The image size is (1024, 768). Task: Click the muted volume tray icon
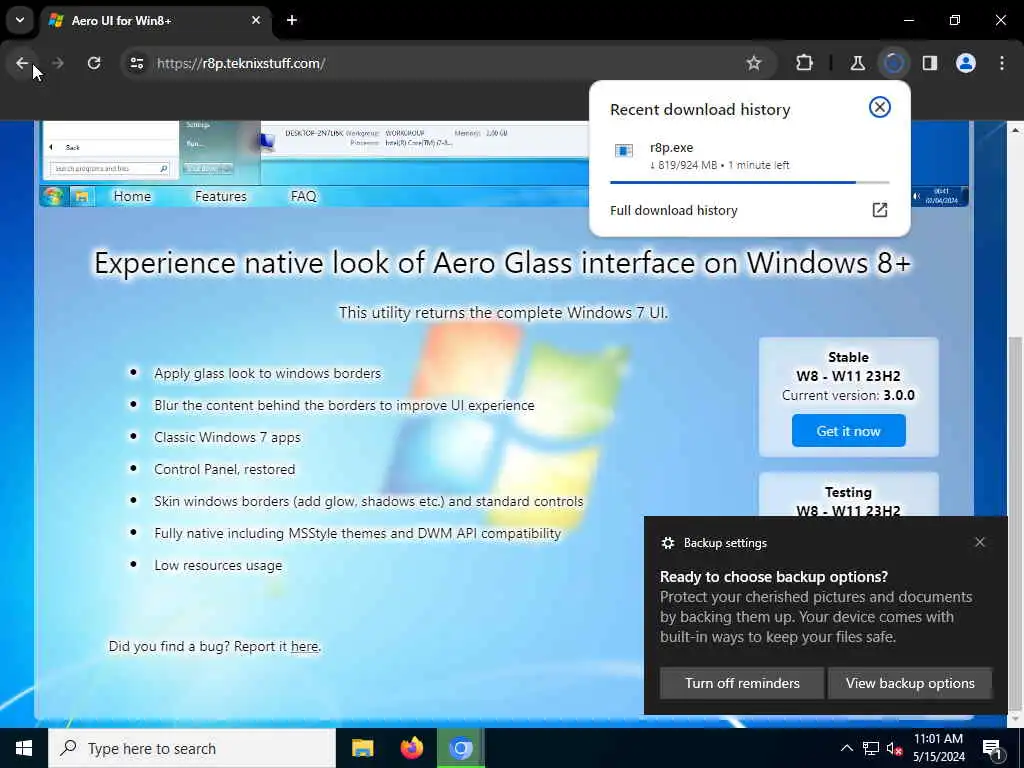895,749
